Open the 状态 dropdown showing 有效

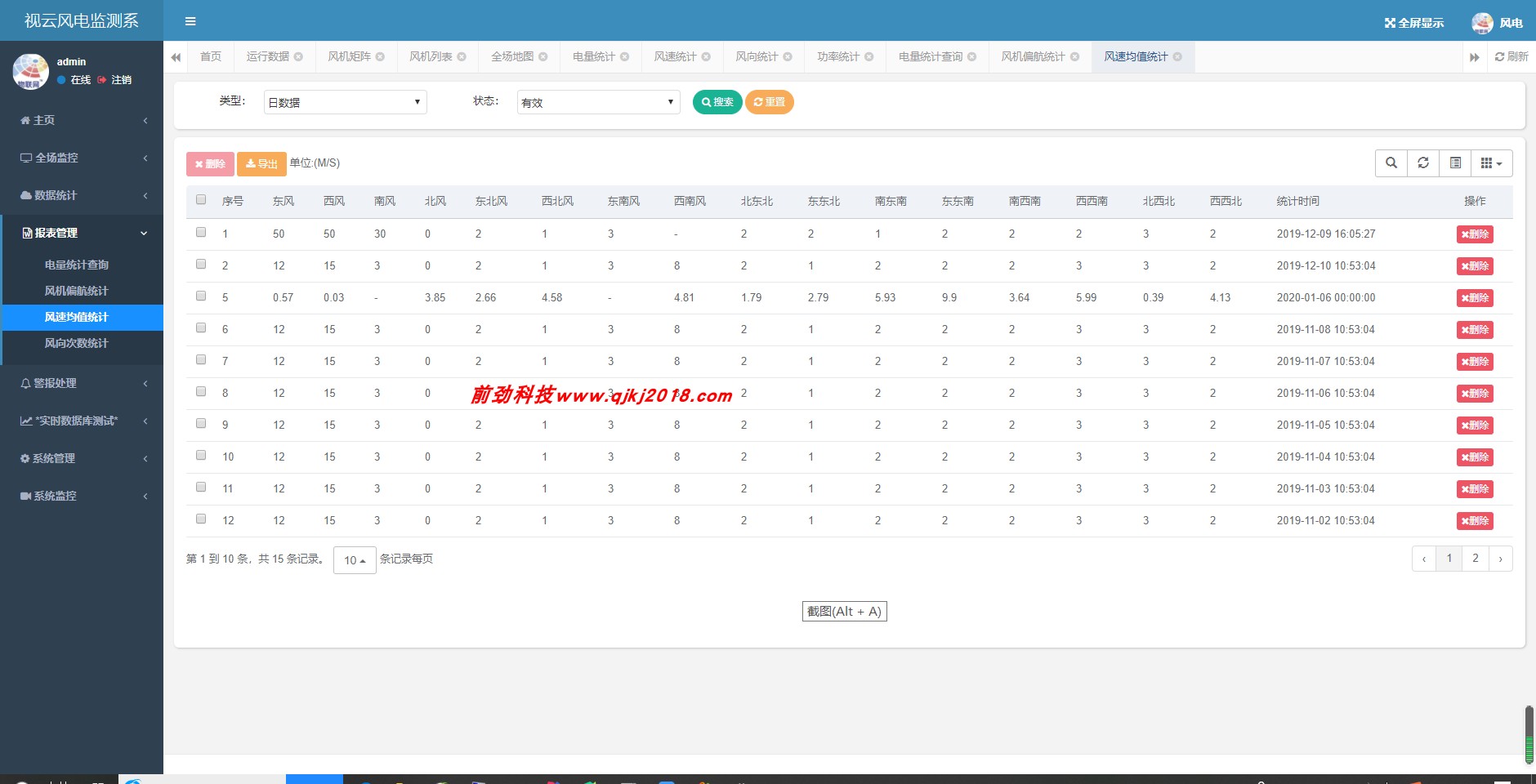point(596,101)
